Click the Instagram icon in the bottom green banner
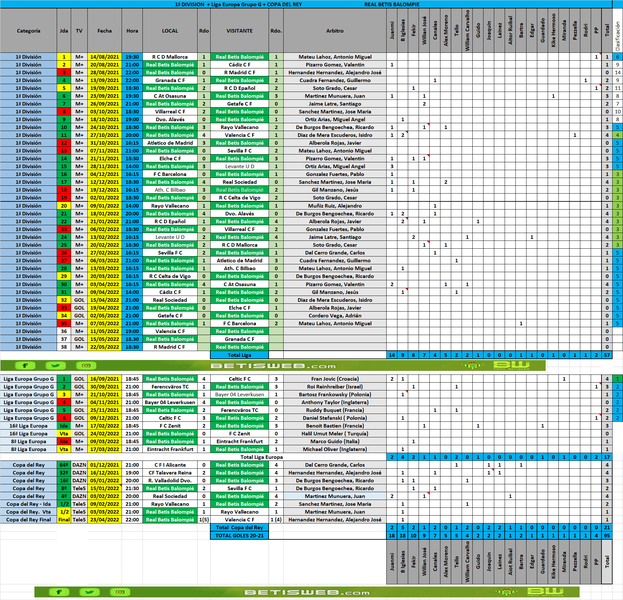The width and height of the screenshot is (623, 600). pyautogui.click(x=120, y=592)
